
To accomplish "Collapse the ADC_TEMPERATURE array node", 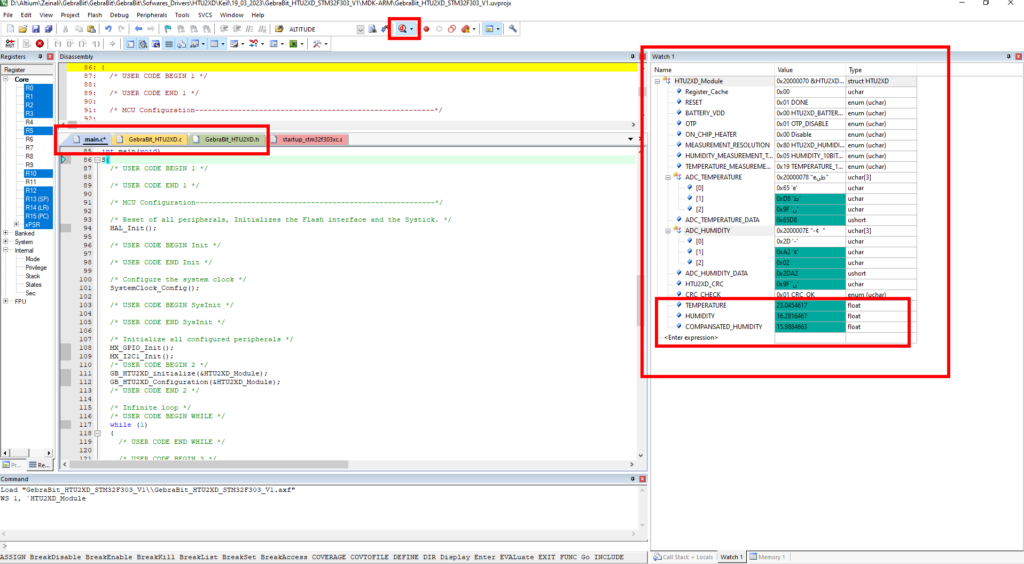I will (668, 177).
